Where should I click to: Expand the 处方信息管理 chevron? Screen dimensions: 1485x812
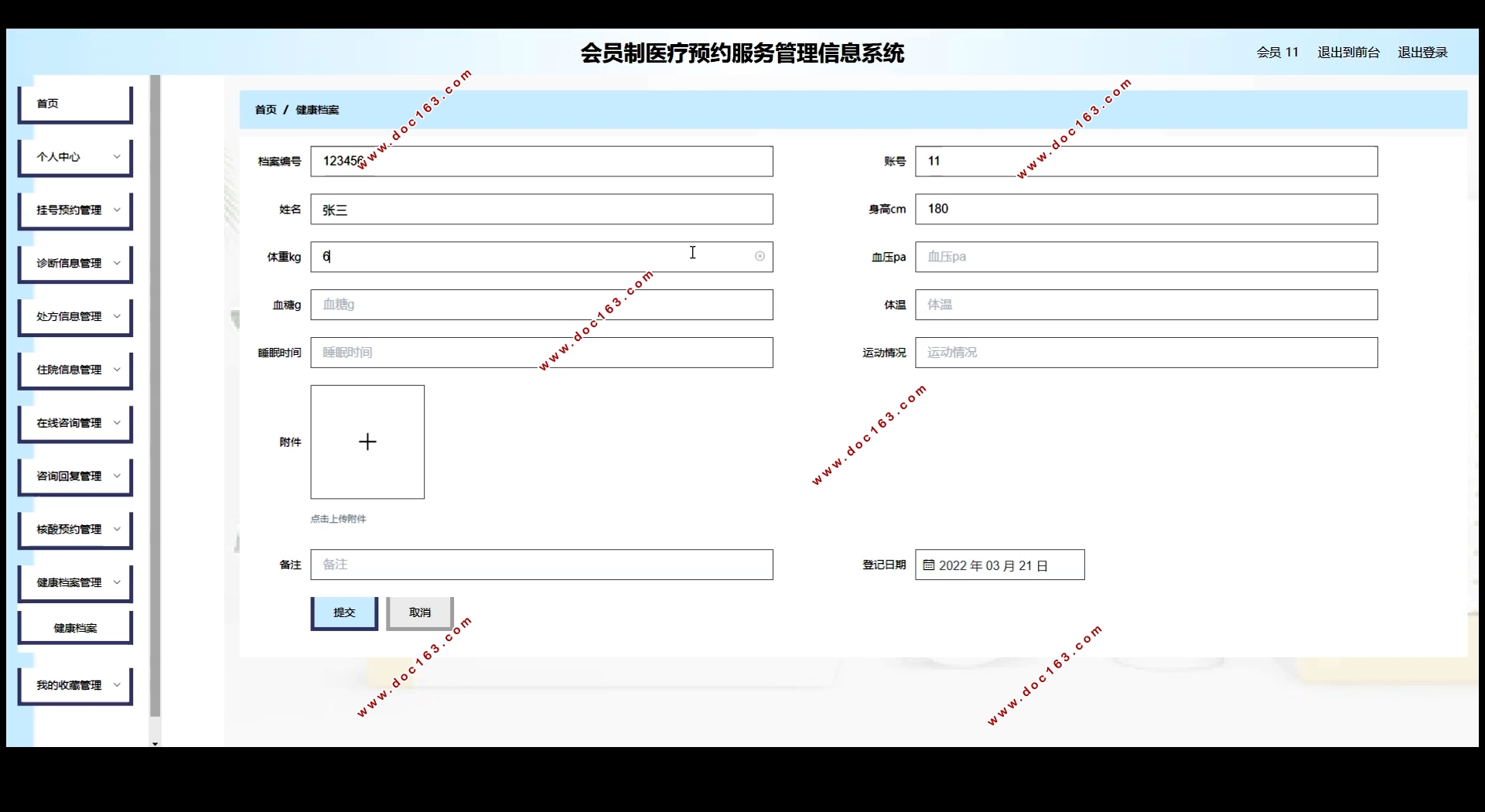(117, 316)
